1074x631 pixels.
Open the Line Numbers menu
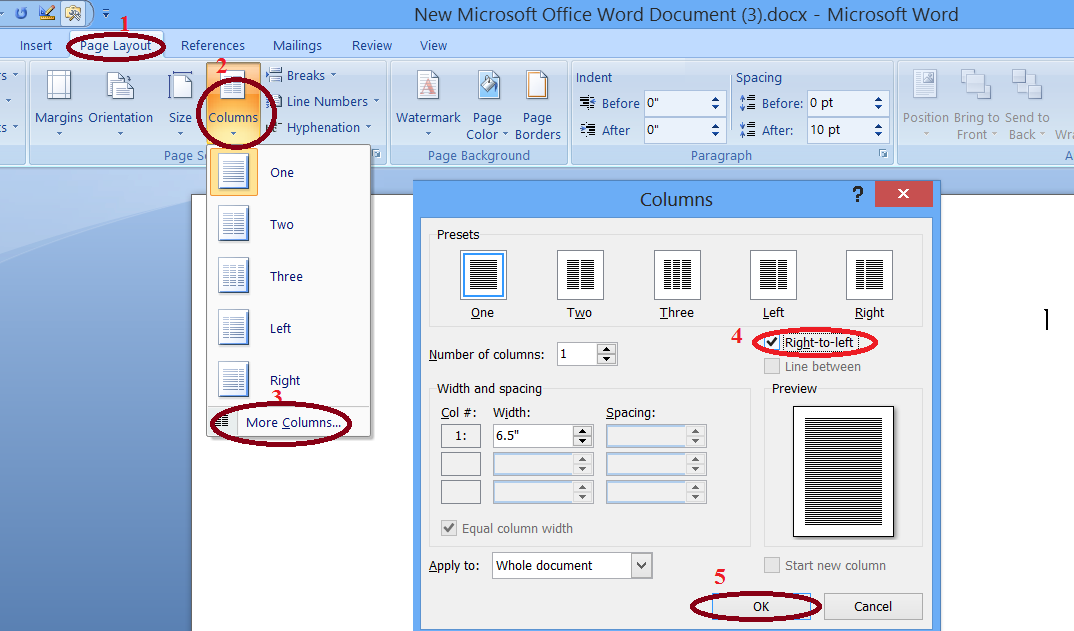[322, 101]
